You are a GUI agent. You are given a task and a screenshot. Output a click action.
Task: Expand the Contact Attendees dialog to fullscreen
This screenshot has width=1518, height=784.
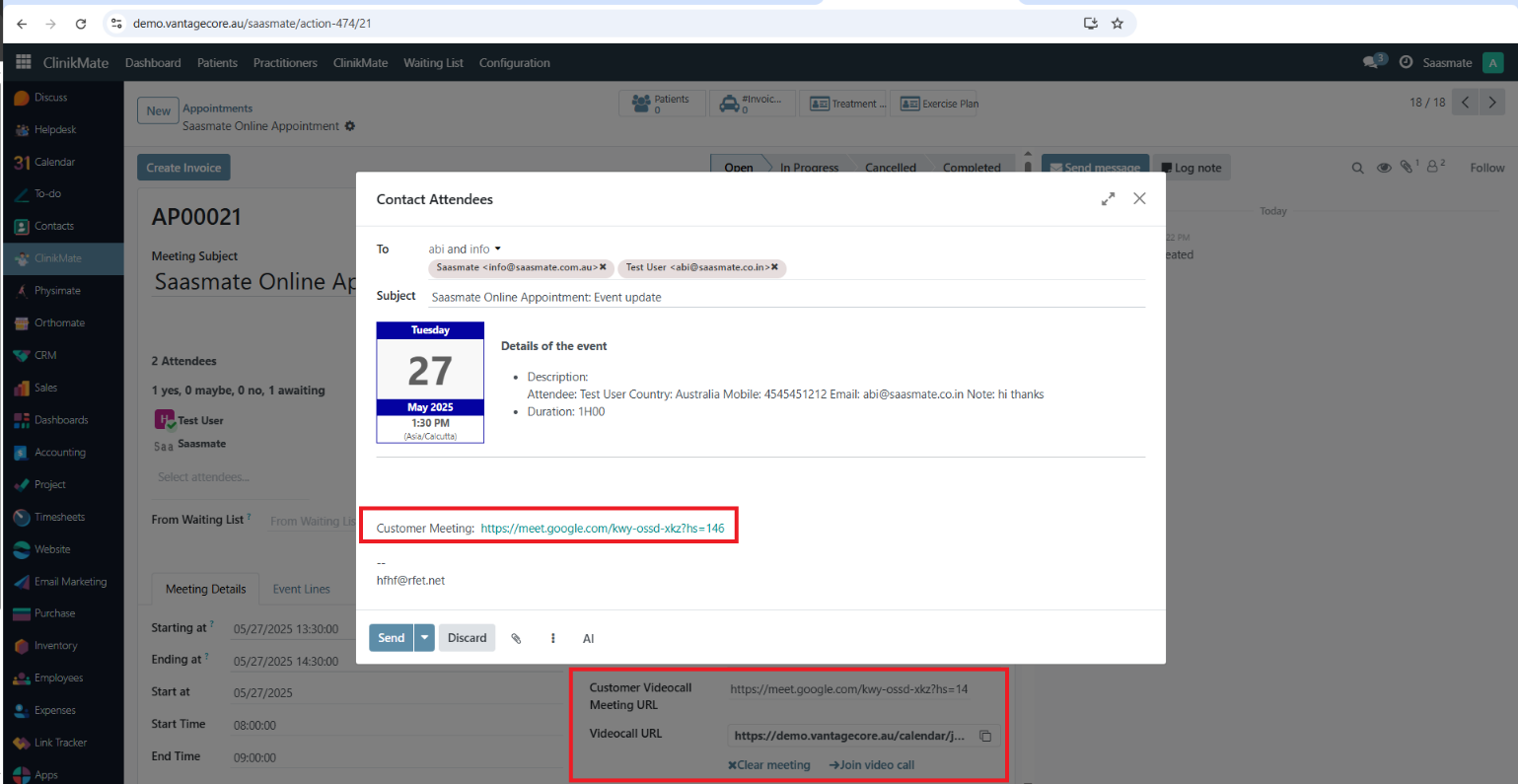pyautogui.click(x=1108, y=198)
